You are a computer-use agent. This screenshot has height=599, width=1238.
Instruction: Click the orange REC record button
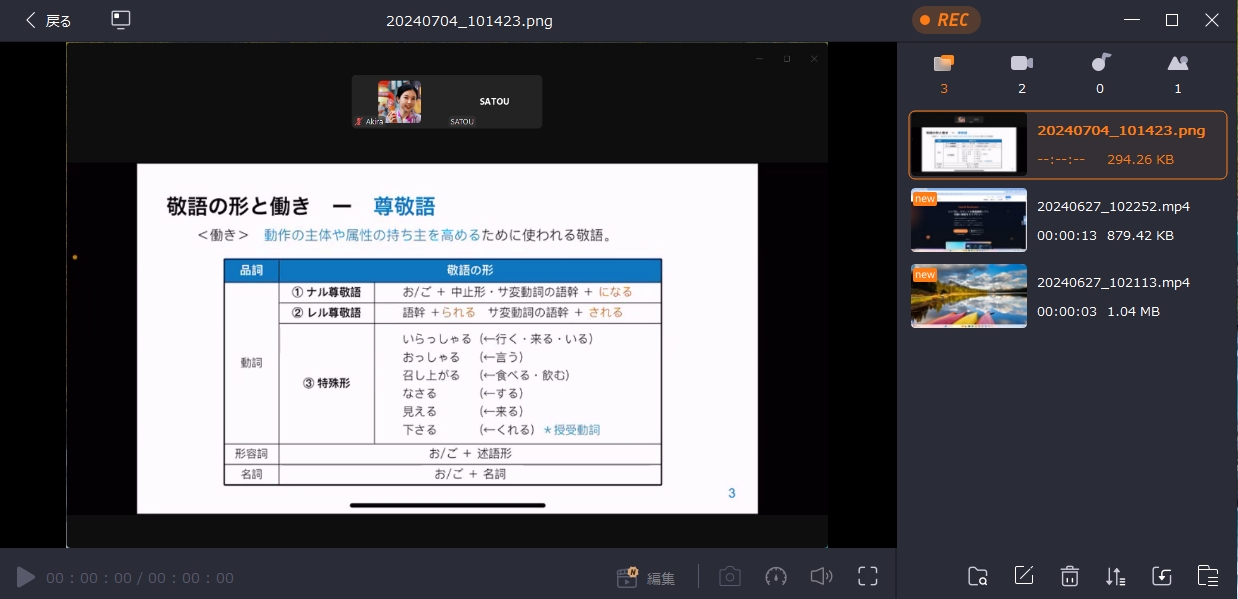point(945,20)
